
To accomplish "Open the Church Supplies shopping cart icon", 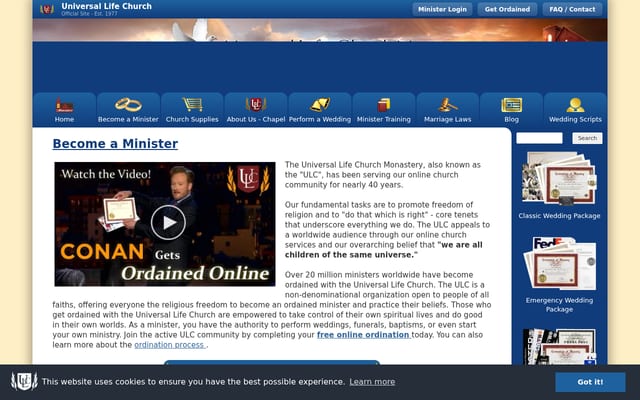I will click(x=192, y=104).
